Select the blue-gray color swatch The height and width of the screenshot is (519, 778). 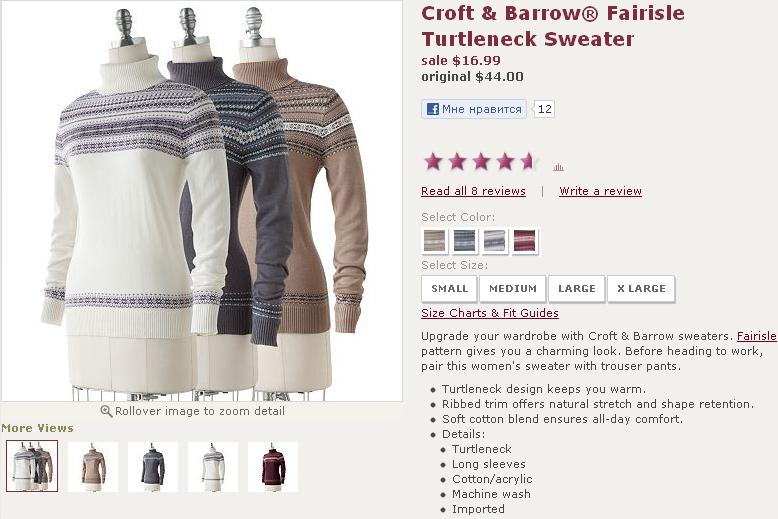click(464, 241)
